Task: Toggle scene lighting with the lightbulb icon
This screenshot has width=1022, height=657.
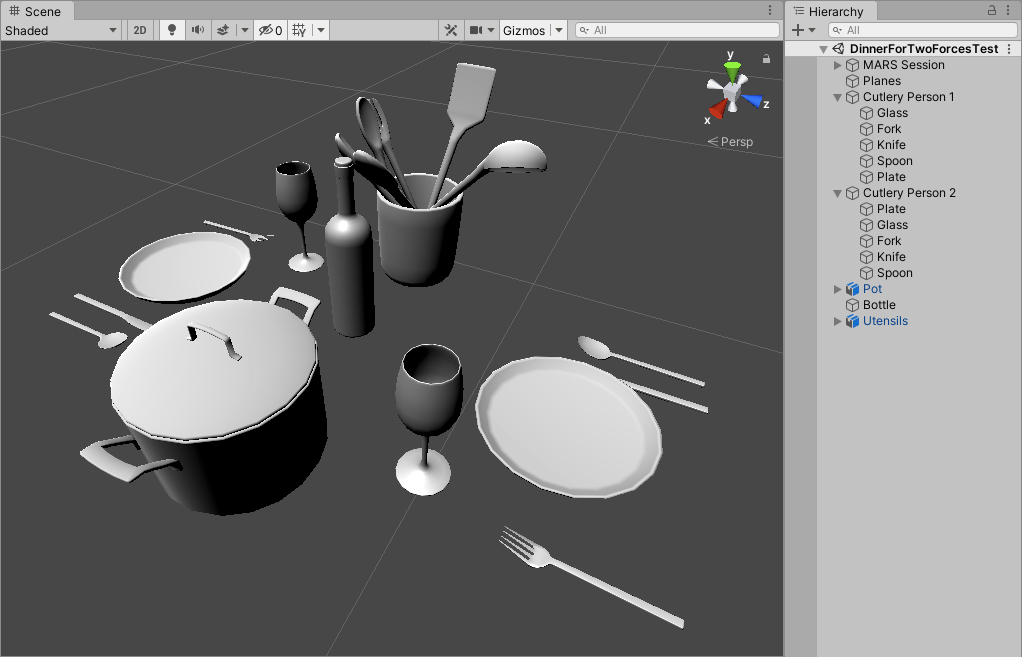Action: tap(172, 30)
